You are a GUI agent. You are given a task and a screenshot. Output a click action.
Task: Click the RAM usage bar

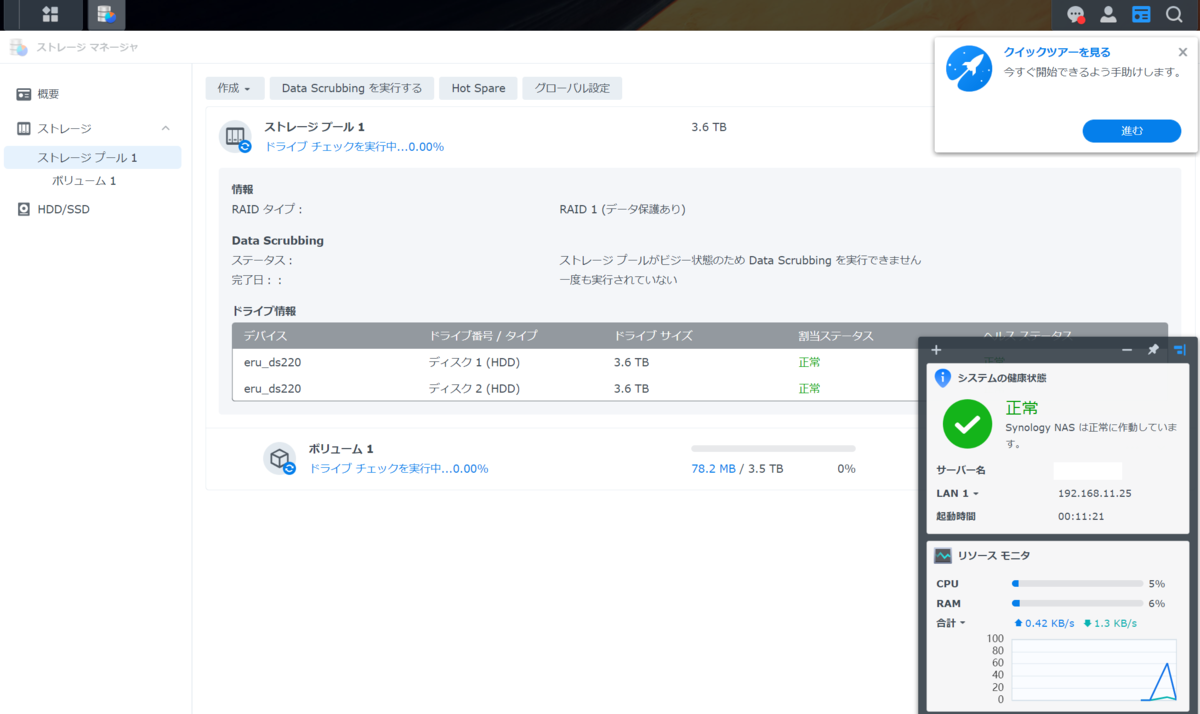(1077, 603)
